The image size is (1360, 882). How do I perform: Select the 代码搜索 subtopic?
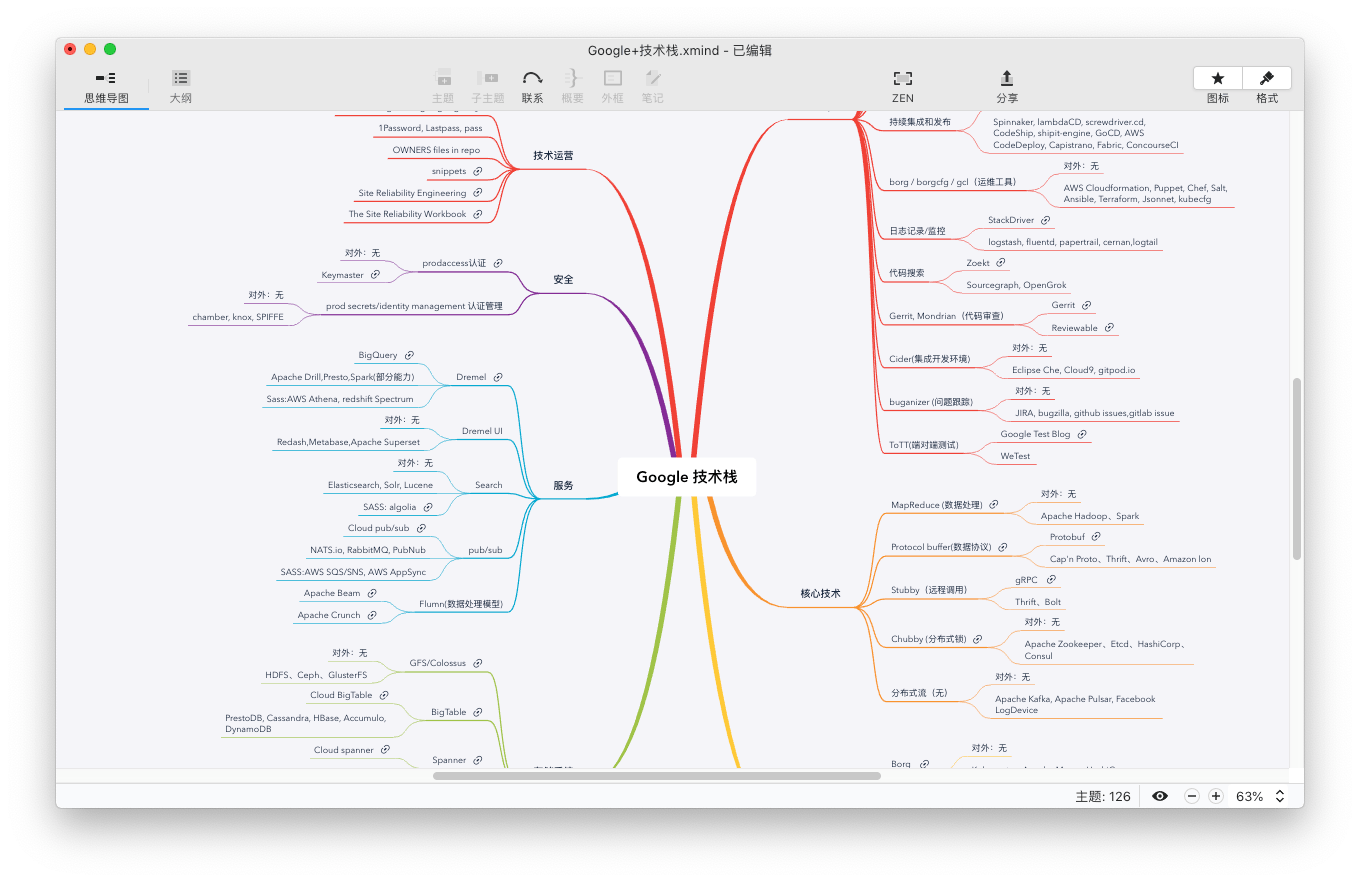point(907,273)
